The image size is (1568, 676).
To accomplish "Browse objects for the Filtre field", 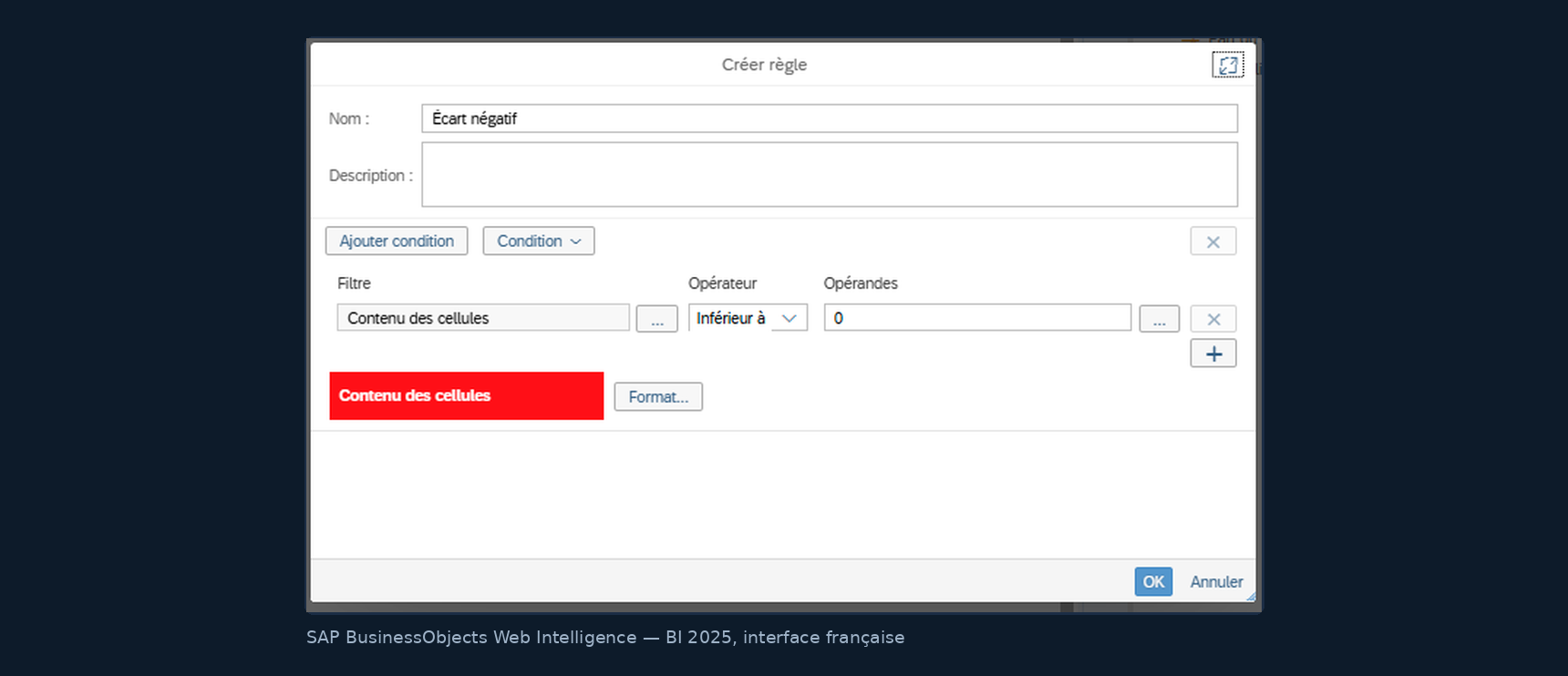I will tap(656, 319).
